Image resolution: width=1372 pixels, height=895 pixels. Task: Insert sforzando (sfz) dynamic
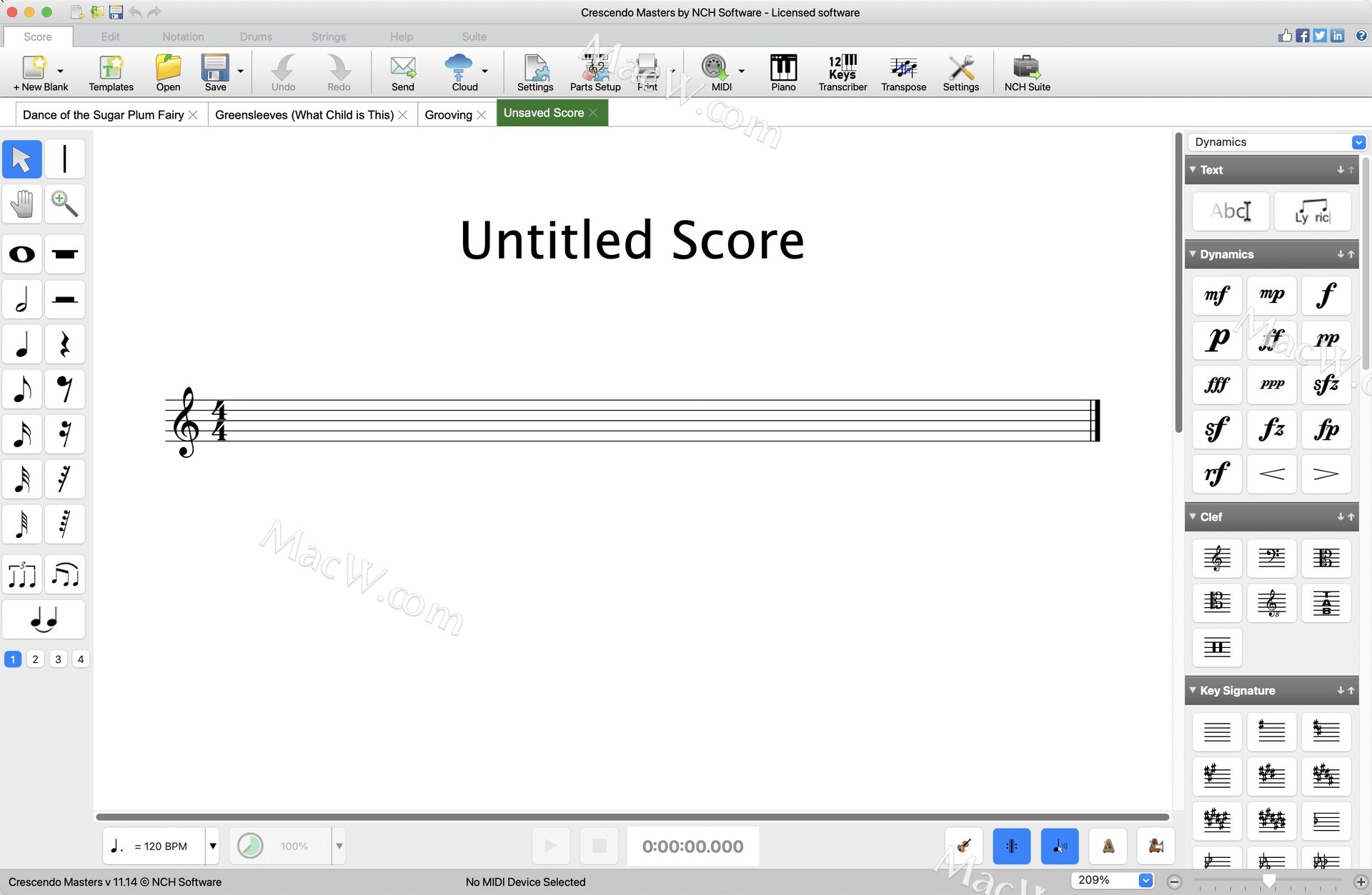(x=1326, y=385)
